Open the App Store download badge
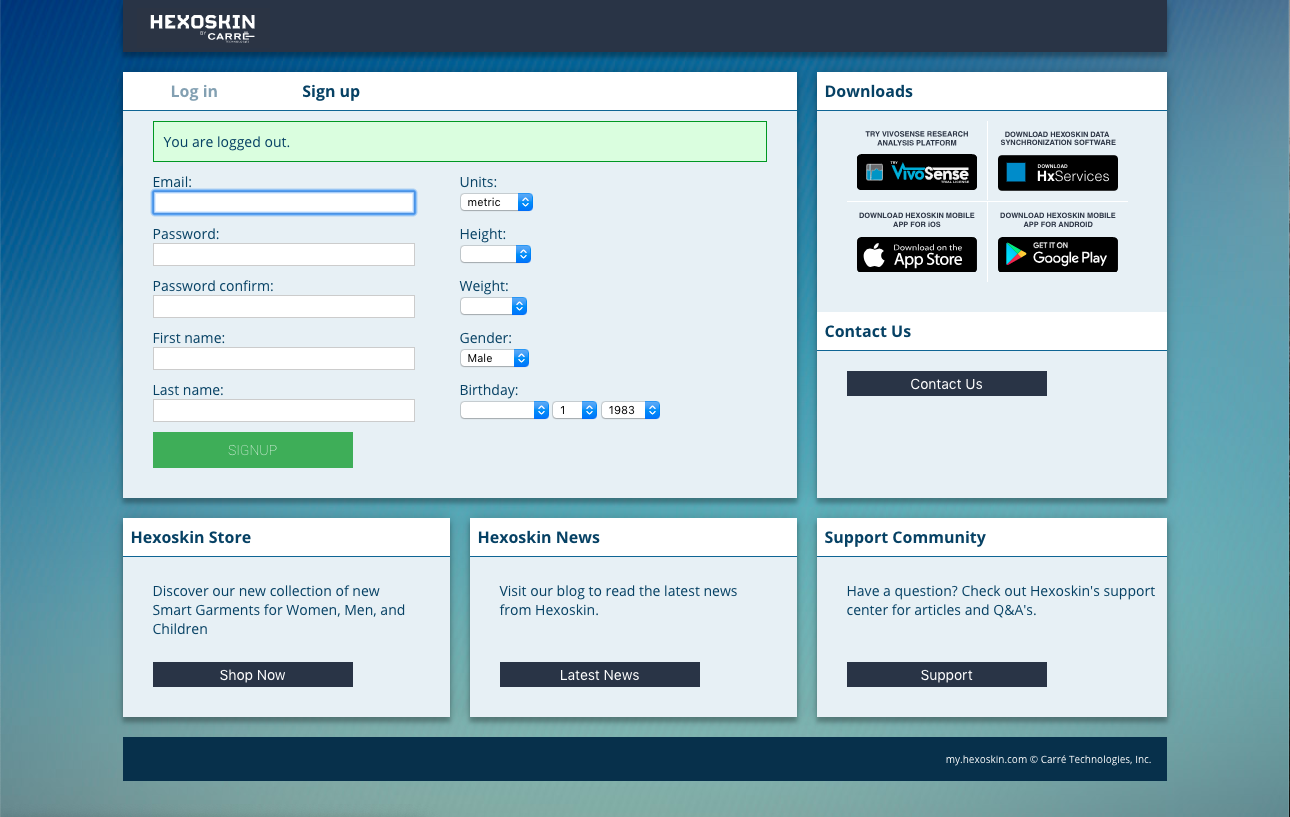Screen dimensions: 1290x817 coord(916,254)
